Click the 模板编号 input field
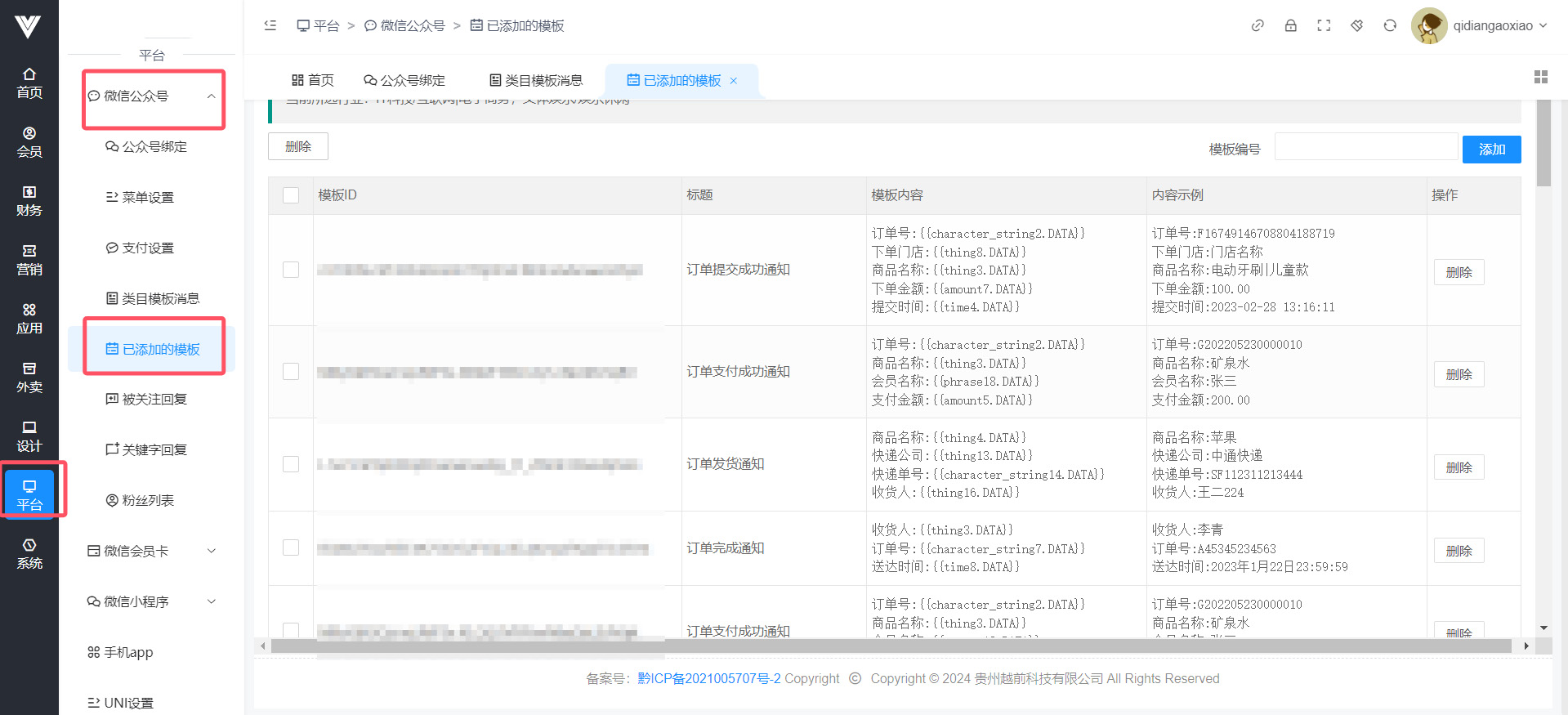Screen dimensions: 1568x715 pos(1365,148)
